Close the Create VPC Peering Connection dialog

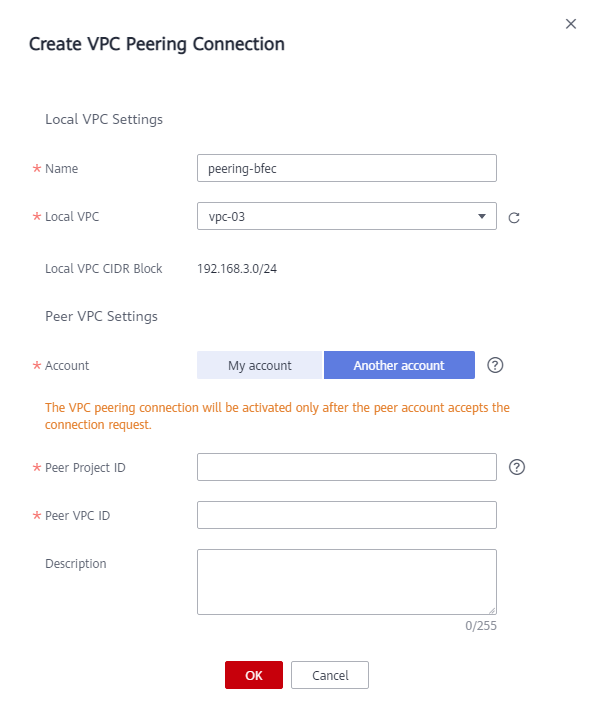(570, 24)
